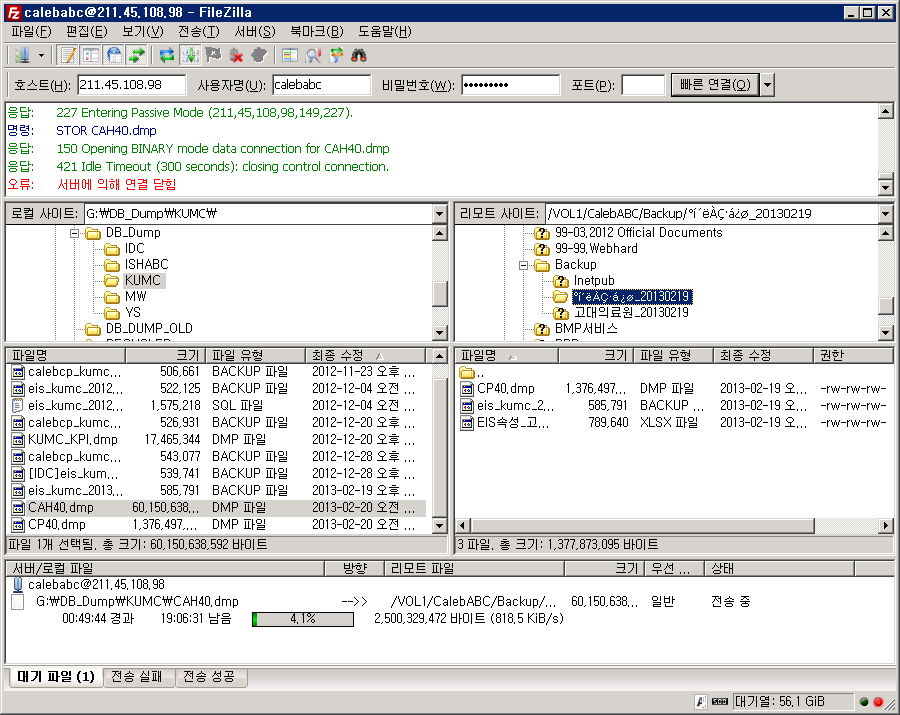This screenshot has height=715, width=900.
Task: Toggle the local directory tree view
Action: click(91, 55)
